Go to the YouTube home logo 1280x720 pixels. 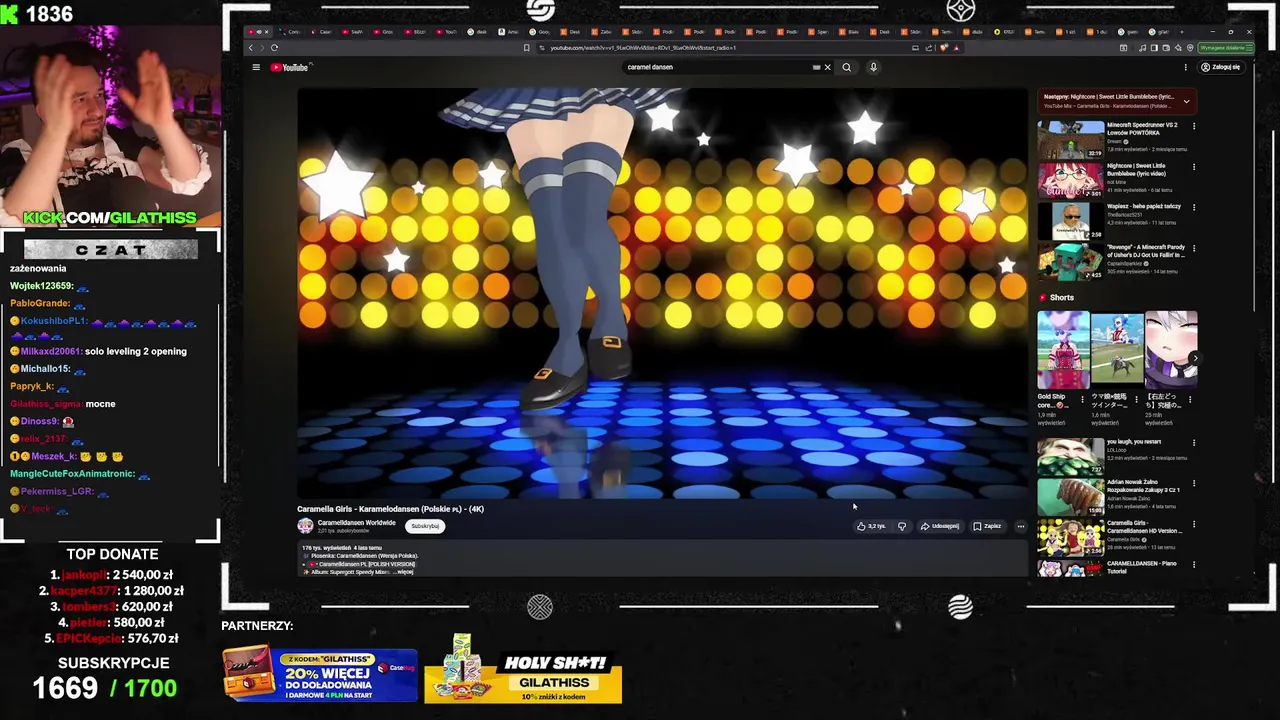[291, 67]
